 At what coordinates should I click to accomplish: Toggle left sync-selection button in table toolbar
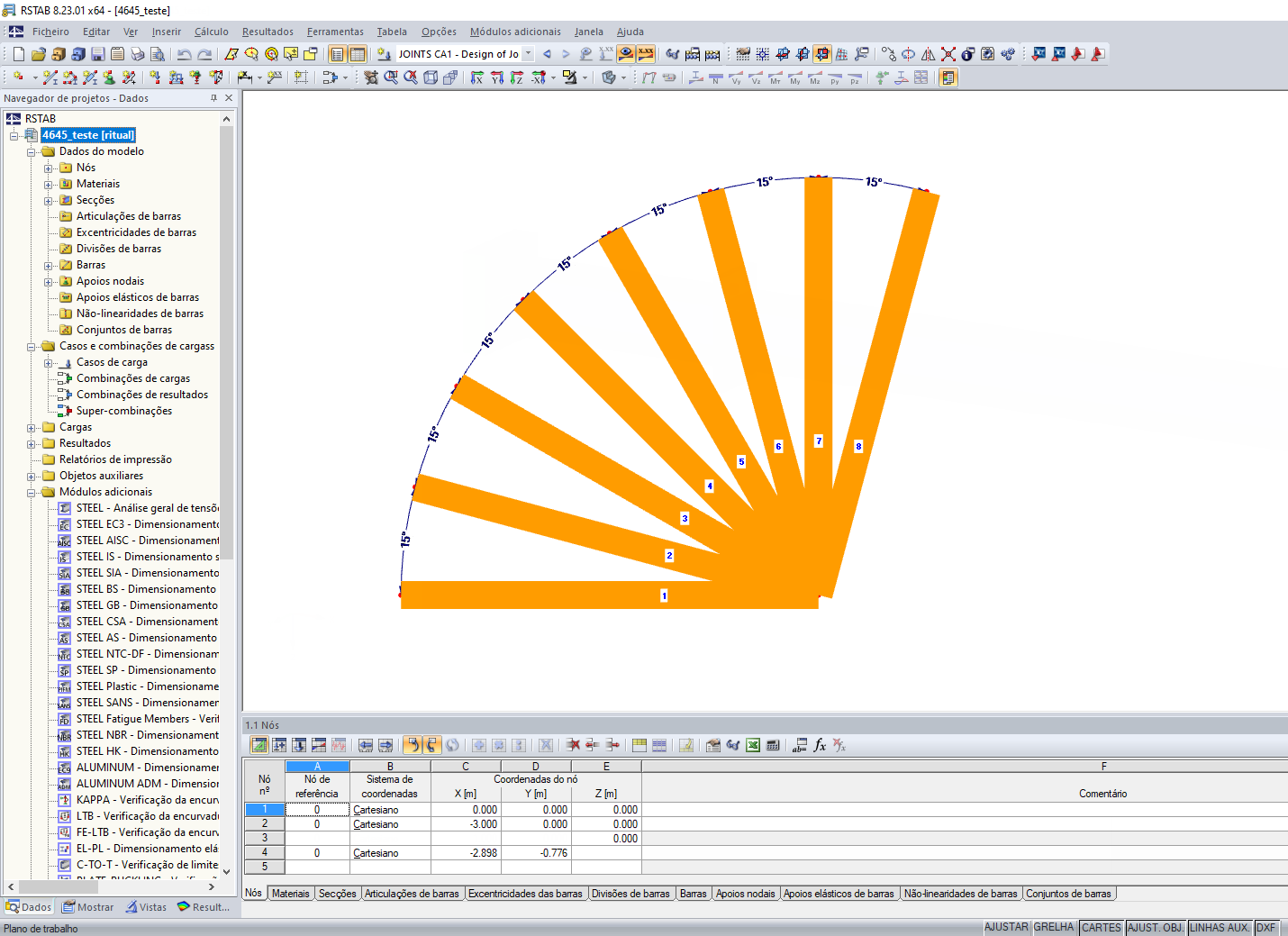coord(412,745)
